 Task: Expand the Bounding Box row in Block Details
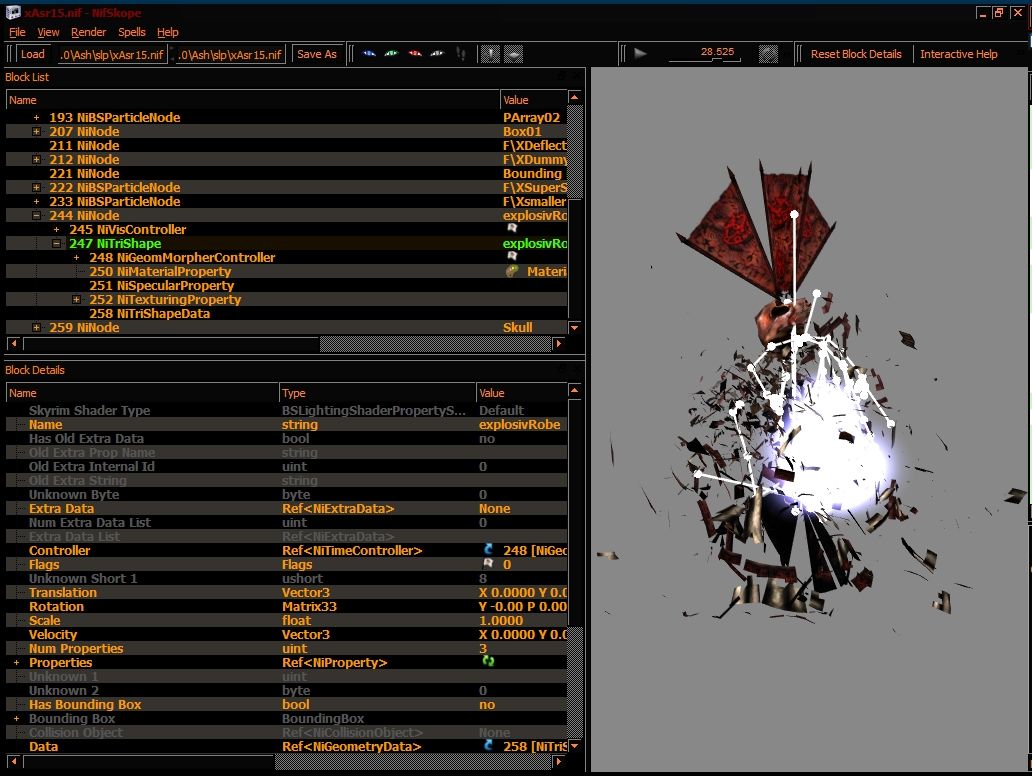pos(16,719)
